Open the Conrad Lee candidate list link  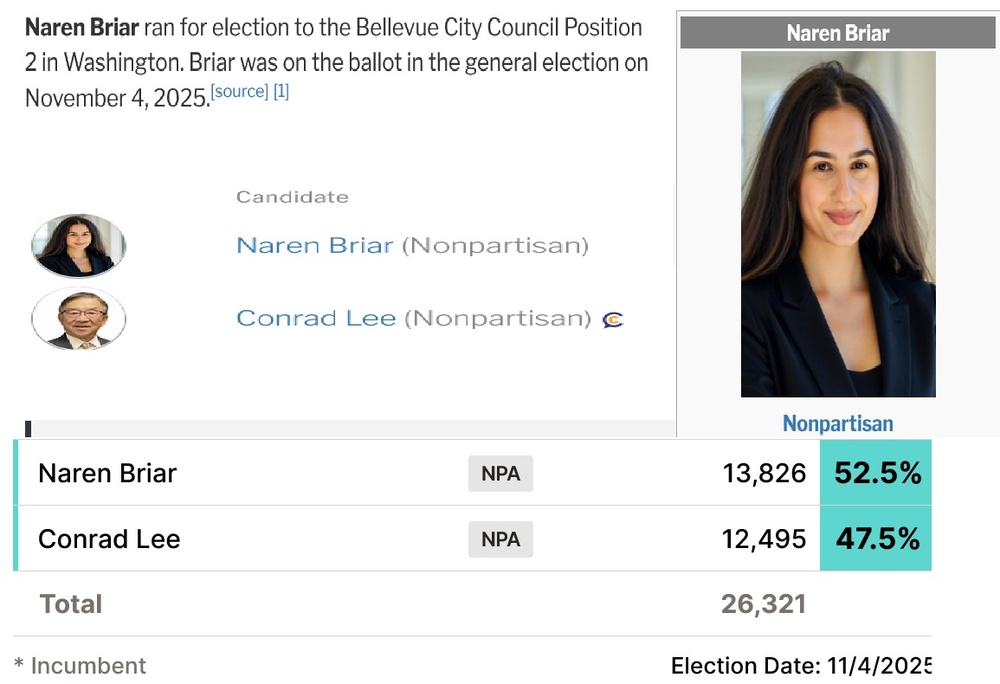tap(316, 318)
